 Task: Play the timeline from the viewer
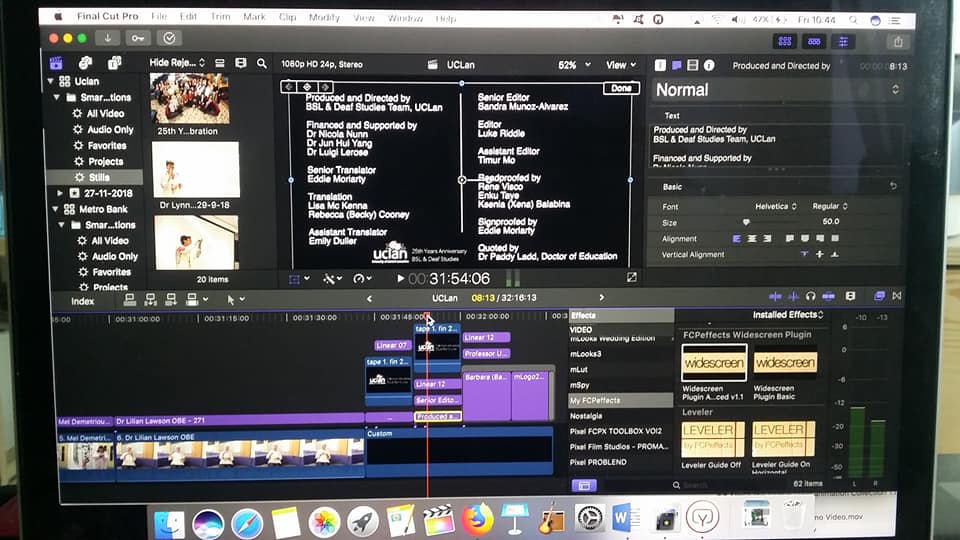pos(400,279)
